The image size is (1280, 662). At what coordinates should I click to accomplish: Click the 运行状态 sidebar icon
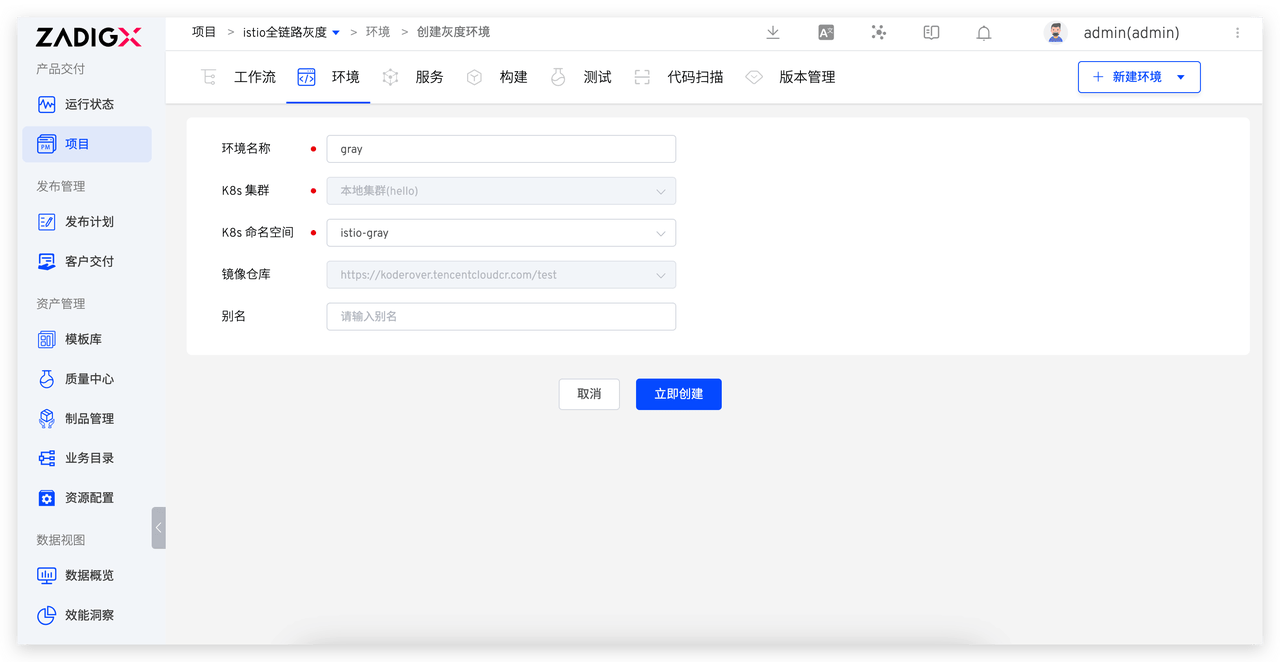[46, 104]
